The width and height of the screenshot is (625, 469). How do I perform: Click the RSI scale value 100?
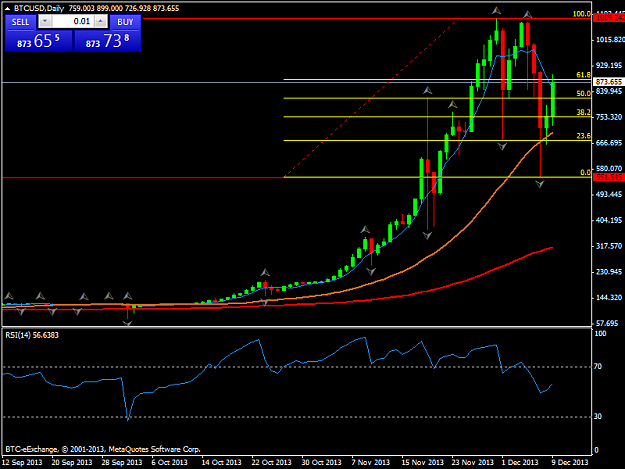point(600,334)
